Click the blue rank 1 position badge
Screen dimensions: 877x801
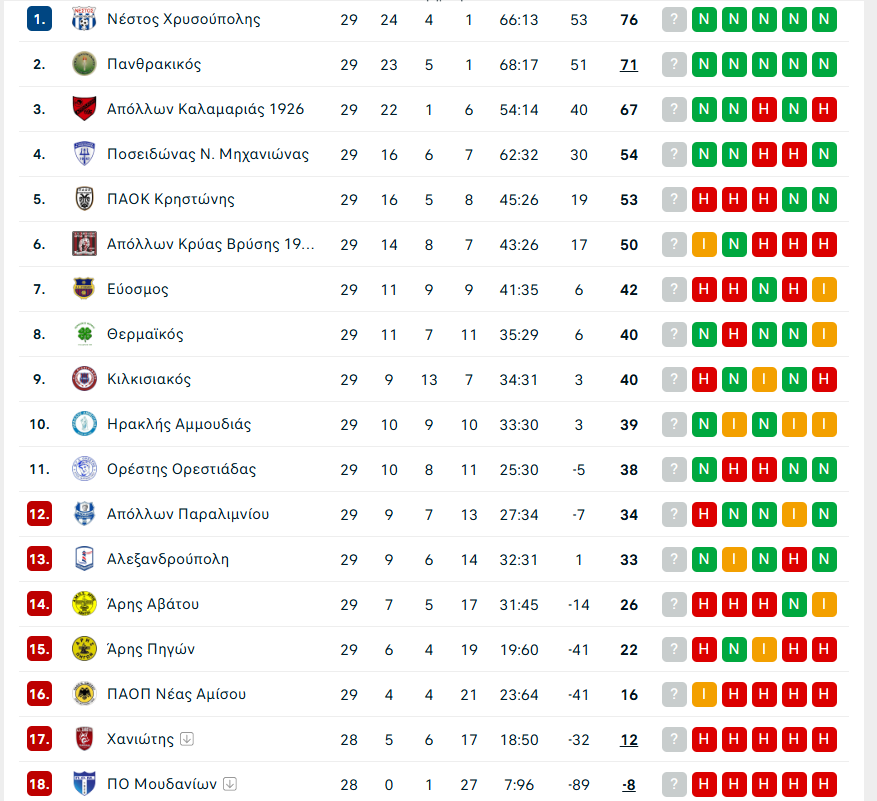click(x=39, y=19)
